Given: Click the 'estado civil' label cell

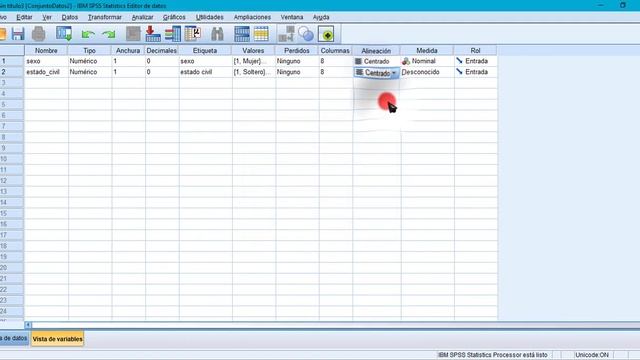Looking at the screenshot, I should click(x=205, y=72).
